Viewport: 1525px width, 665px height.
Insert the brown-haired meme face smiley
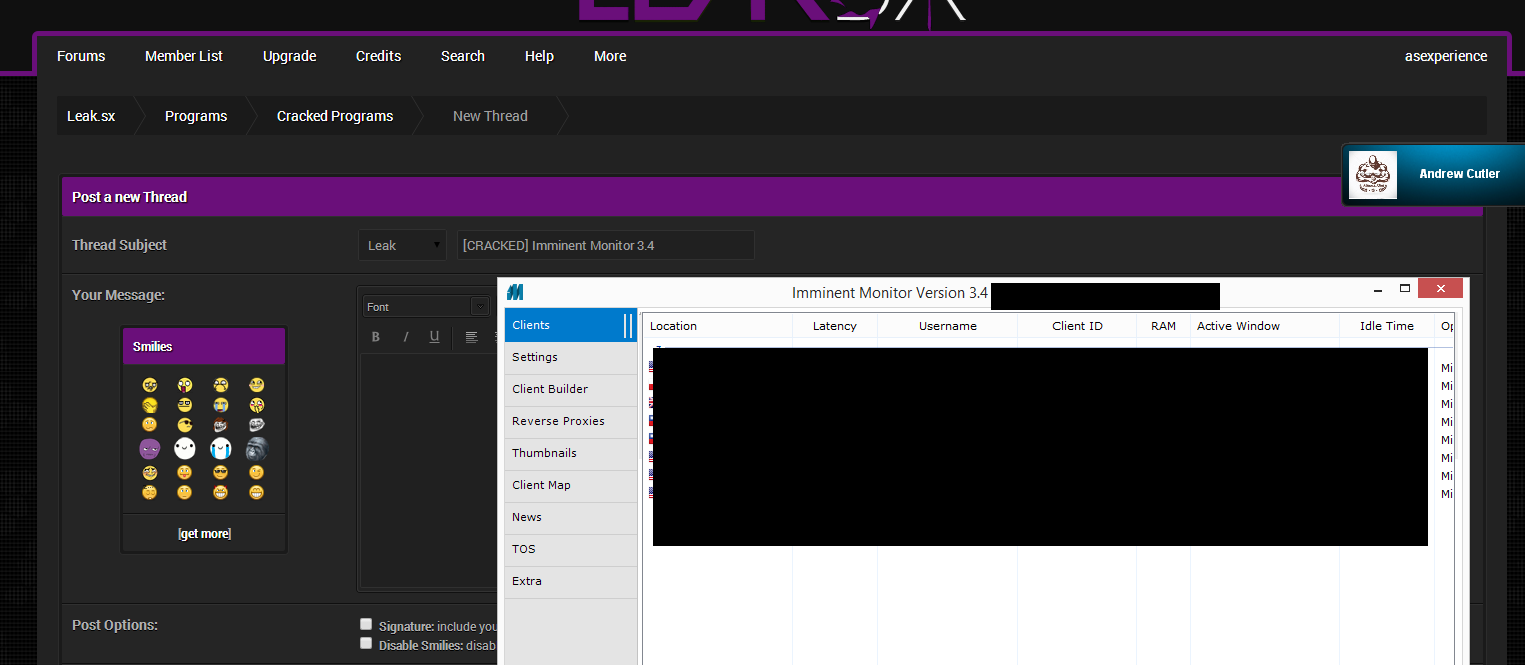221,425
